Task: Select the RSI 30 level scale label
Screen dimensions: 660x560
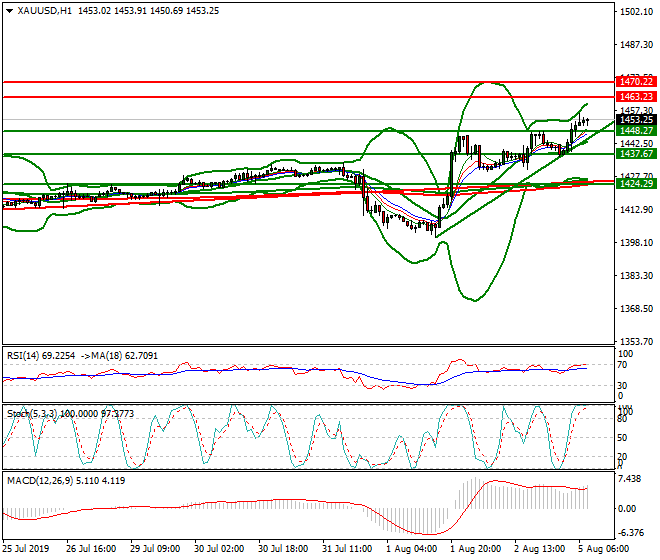Action: tap(622, 386)
